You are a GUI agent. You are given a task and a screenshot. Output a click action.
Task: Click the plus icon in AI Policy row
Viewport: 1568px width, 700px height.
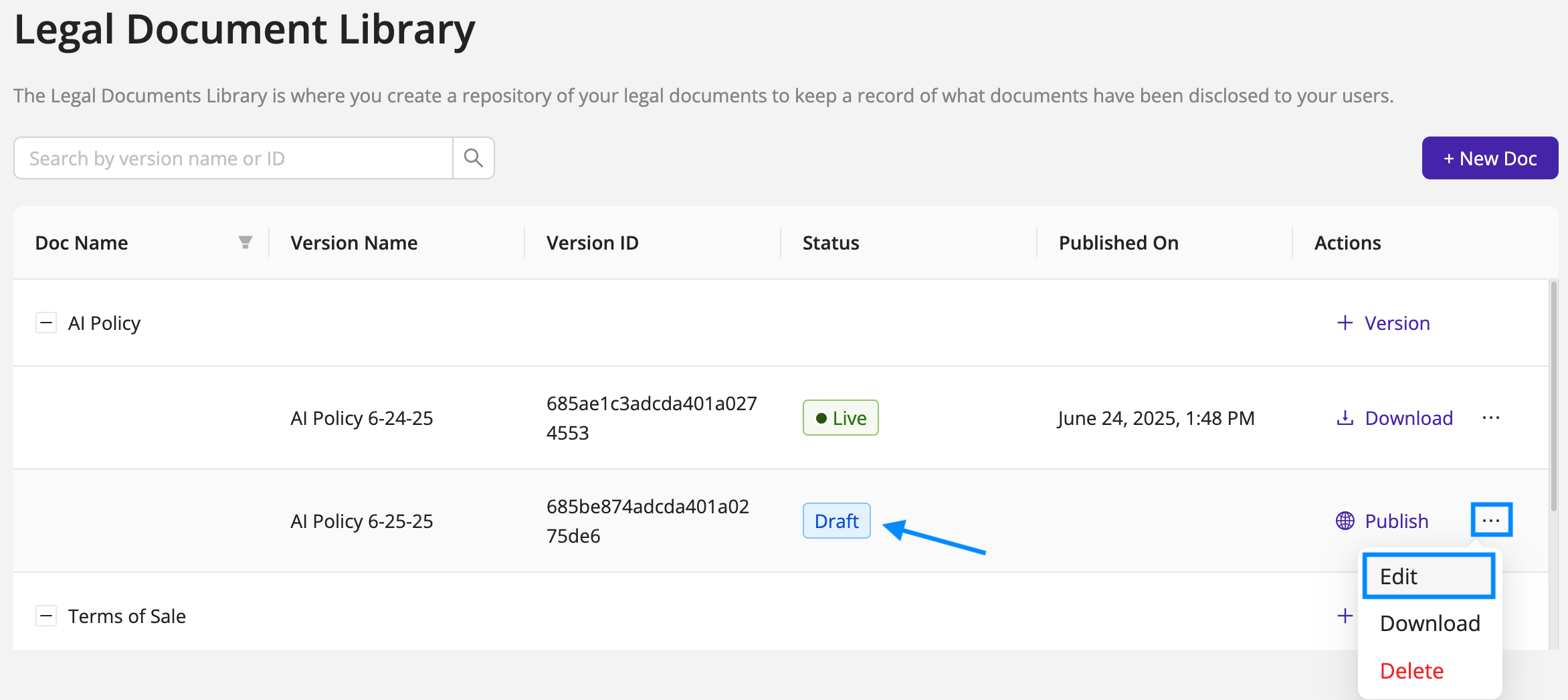(1345, 323)
